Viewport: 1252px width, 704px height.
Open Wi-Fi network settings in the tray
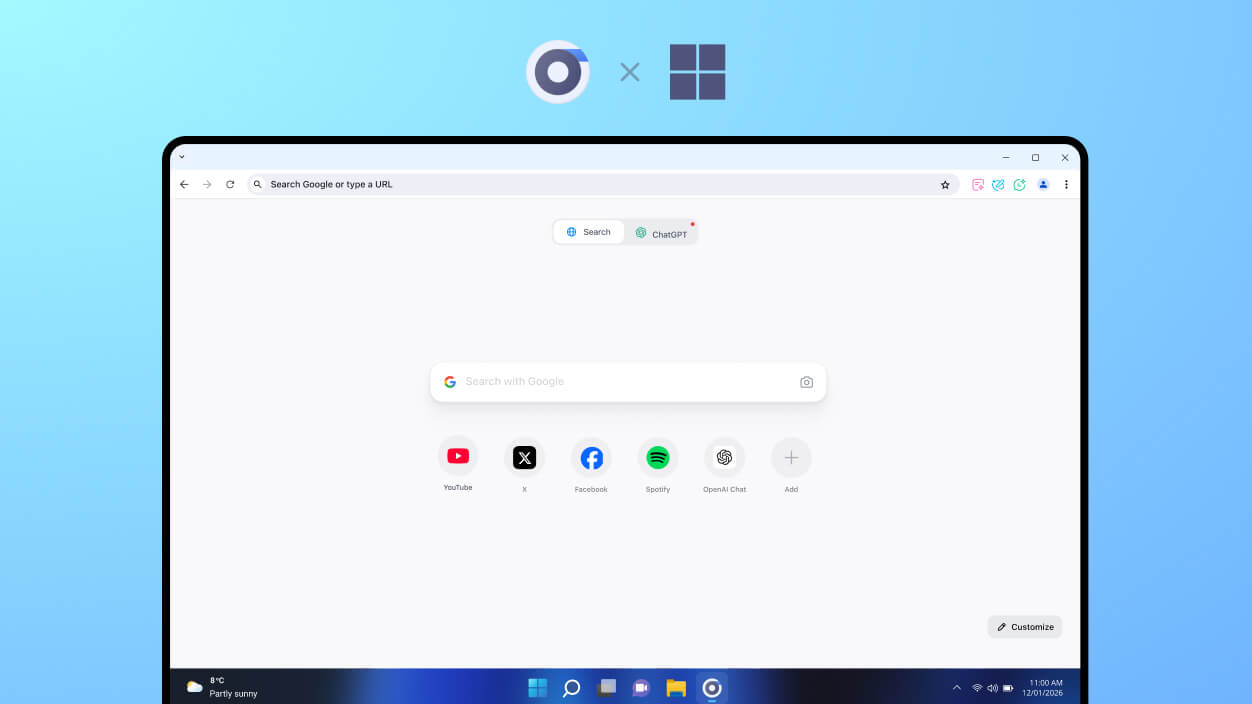click(977, 688)
